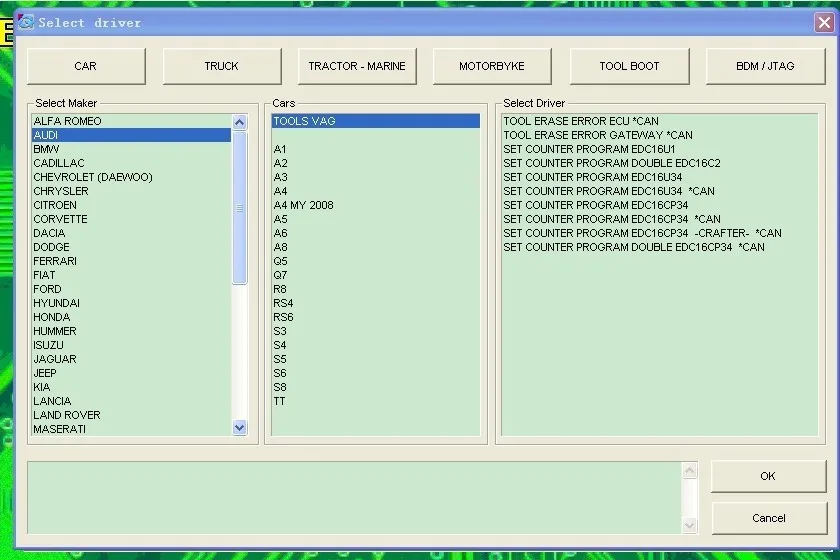Click maker list scroll up arrow
The height and width of the screenshot is (560, 840).
239,122
